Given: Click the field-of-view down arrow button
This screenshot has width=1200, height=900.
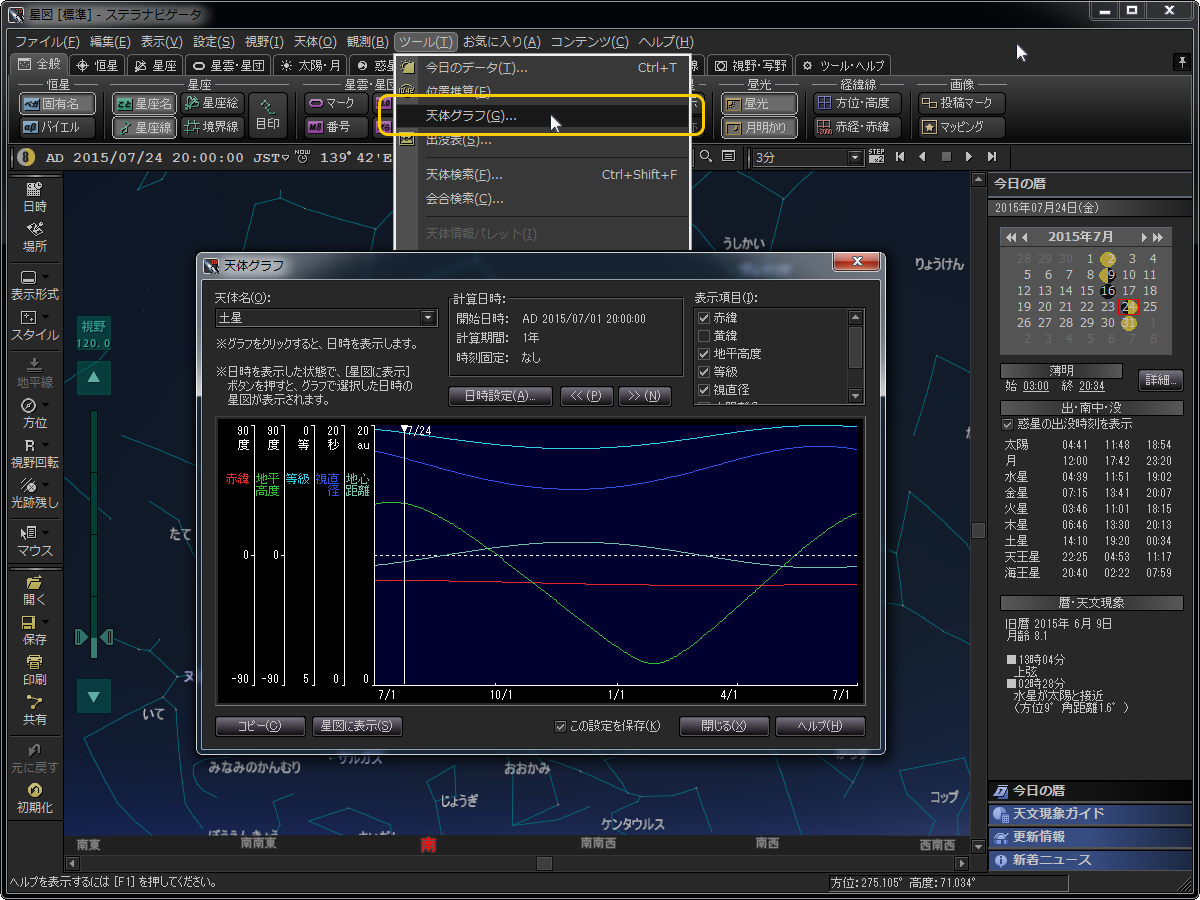Looking at the screenshot, I should click(94, 696).
